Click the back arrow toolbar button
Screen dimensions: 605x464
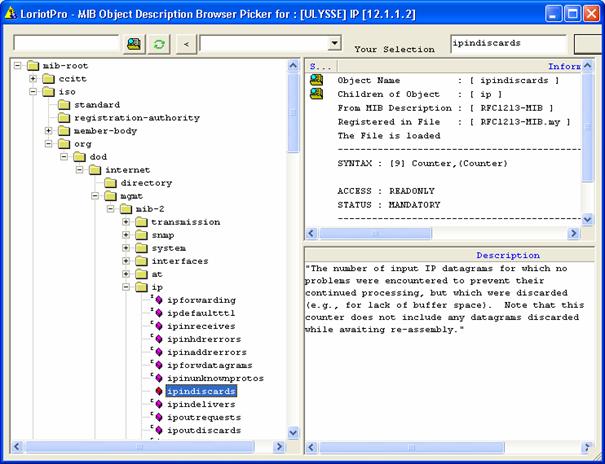[x=185, y=44]
